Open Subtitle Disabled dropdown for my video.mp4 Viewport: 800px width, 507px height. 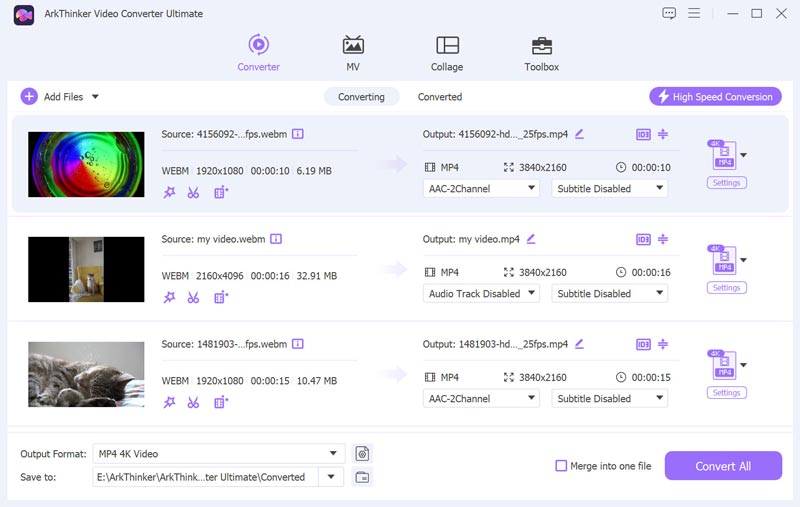pyautogui.click(x=609, y=293)
